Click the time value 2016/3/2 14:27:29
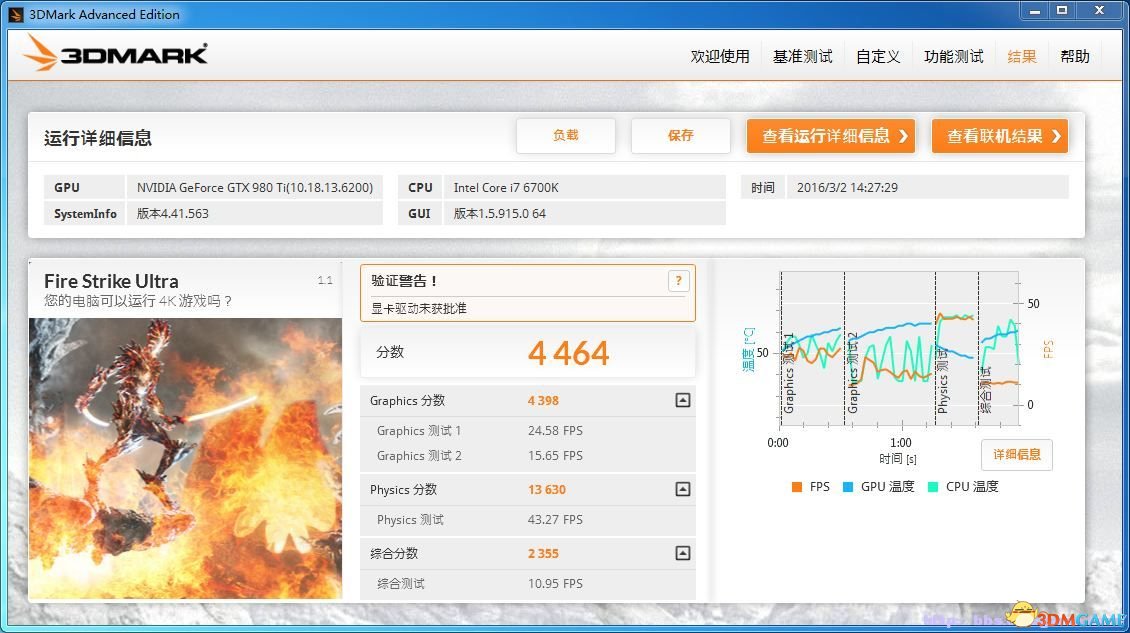This screenshot has width=1130, height=633. 927,187
